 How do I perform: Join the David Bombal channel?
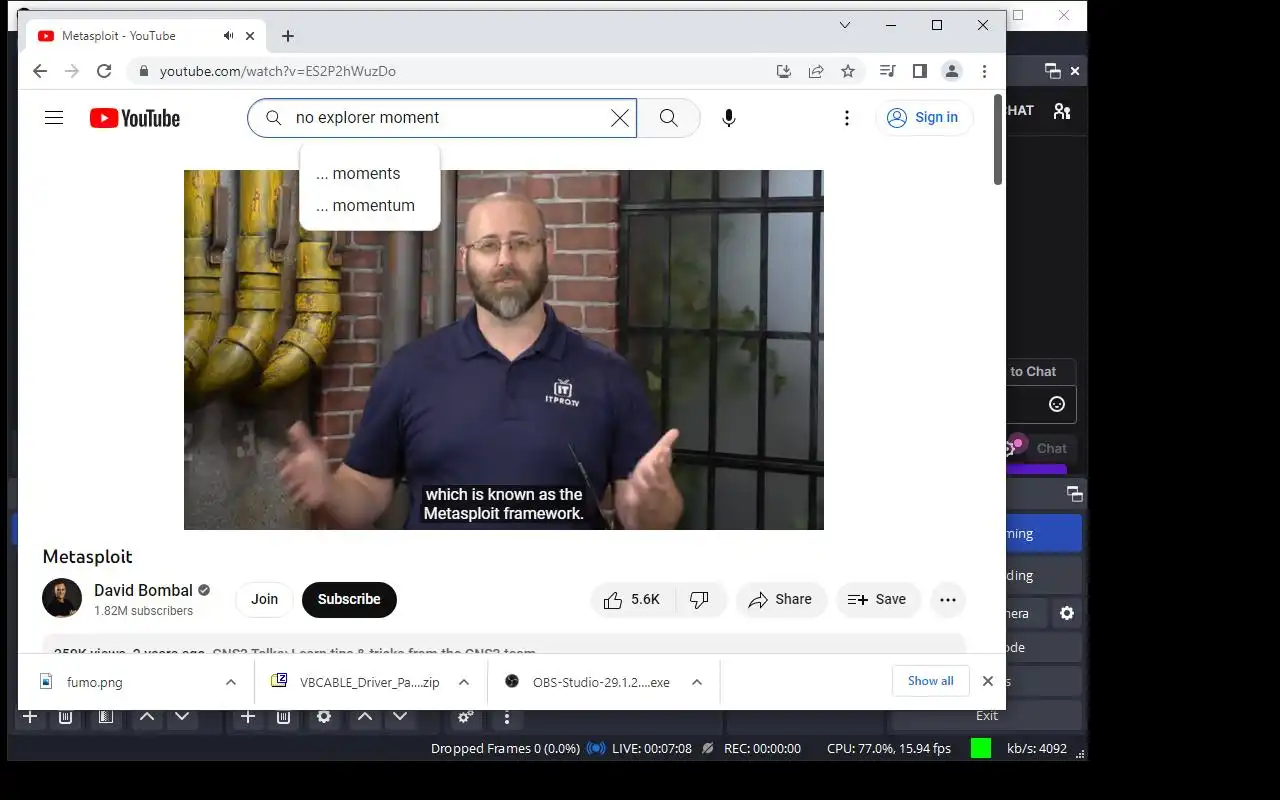pyautogui.click(x=264, y=599)
